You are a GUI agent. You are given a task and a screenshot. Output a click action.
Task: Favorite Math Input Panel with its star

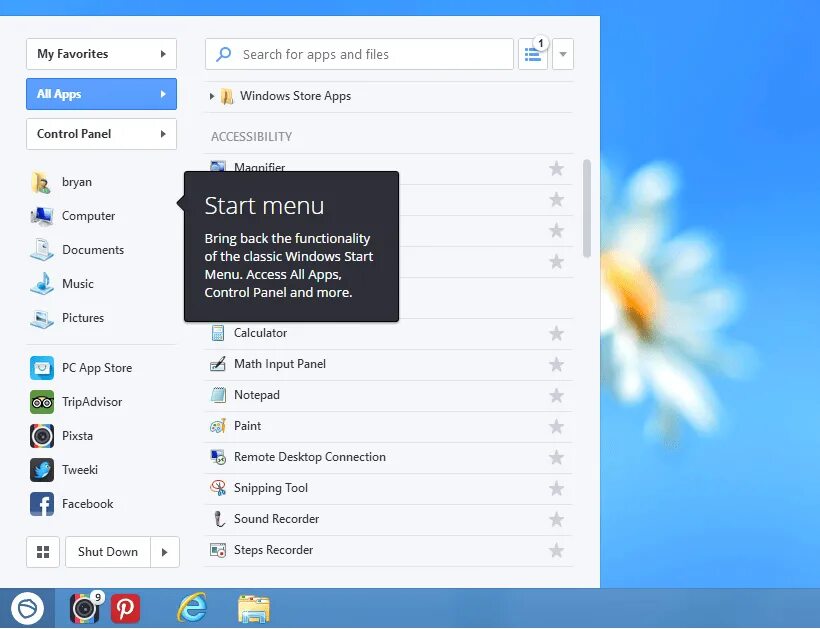[556, 364]
